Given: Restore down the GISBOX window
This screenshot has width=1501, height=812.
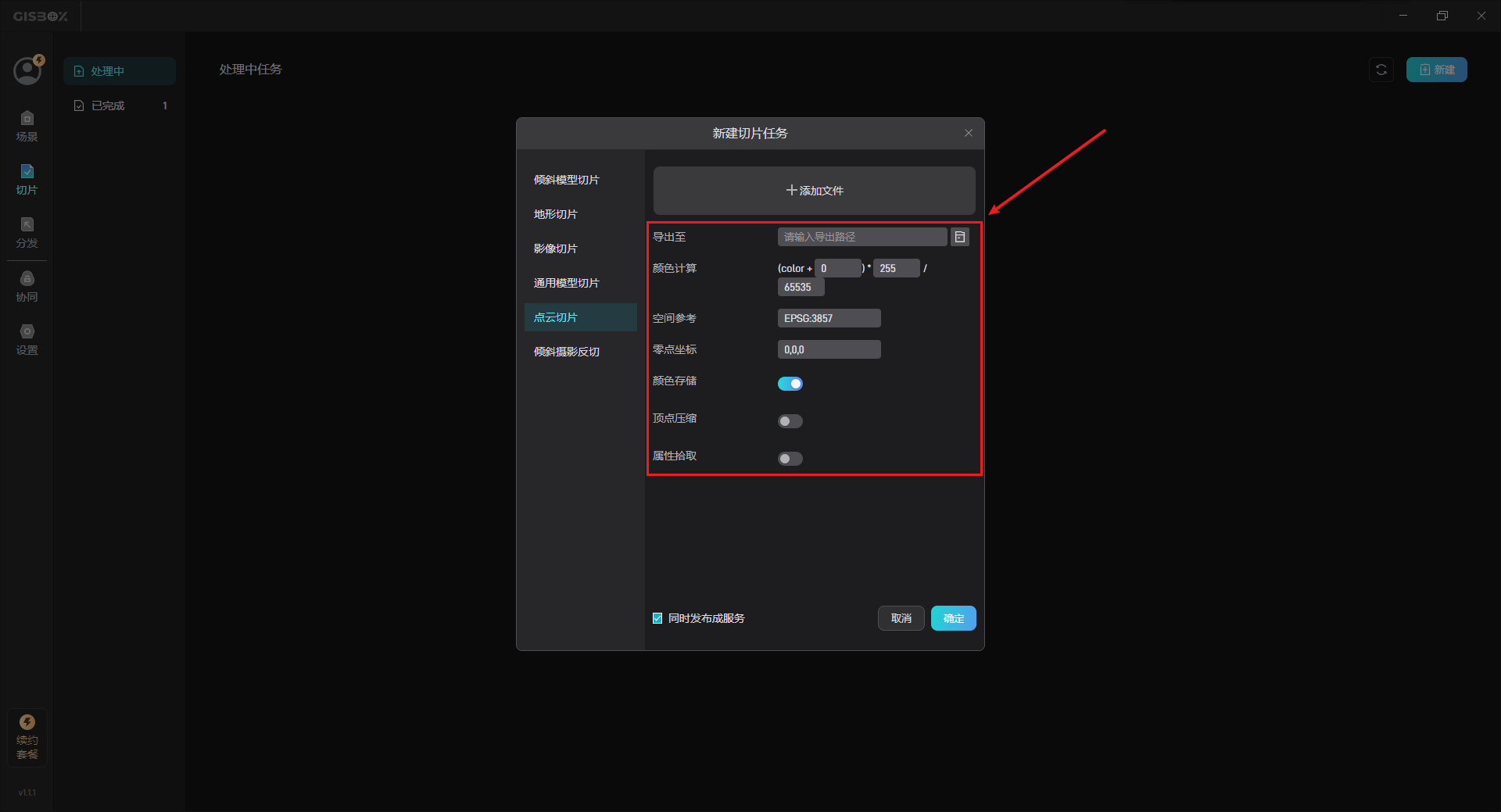Looking at the screenshot, I should 1442,16.
